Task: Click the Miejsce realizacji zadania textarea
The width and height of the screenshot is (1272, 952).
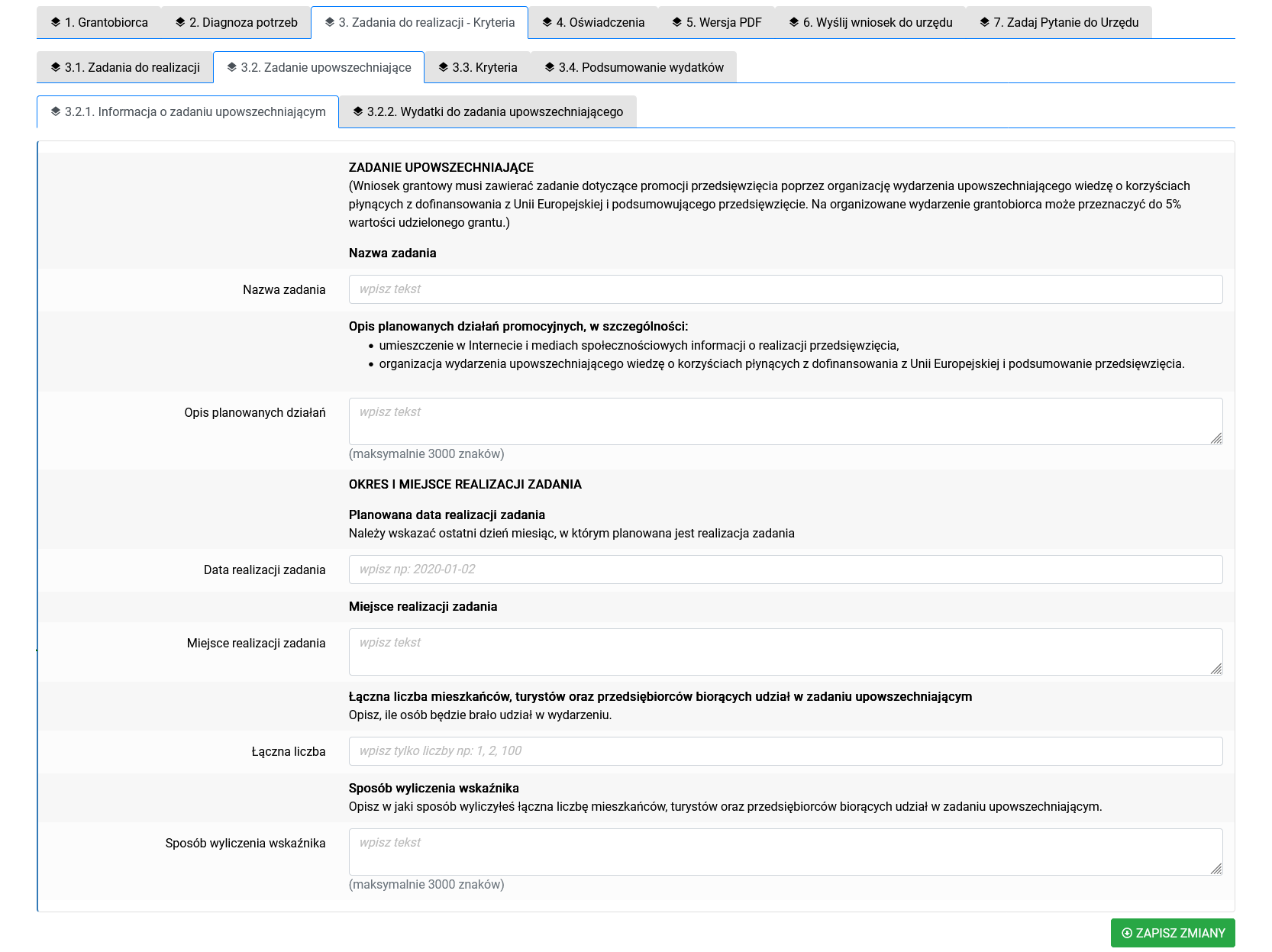Action: 785,651
